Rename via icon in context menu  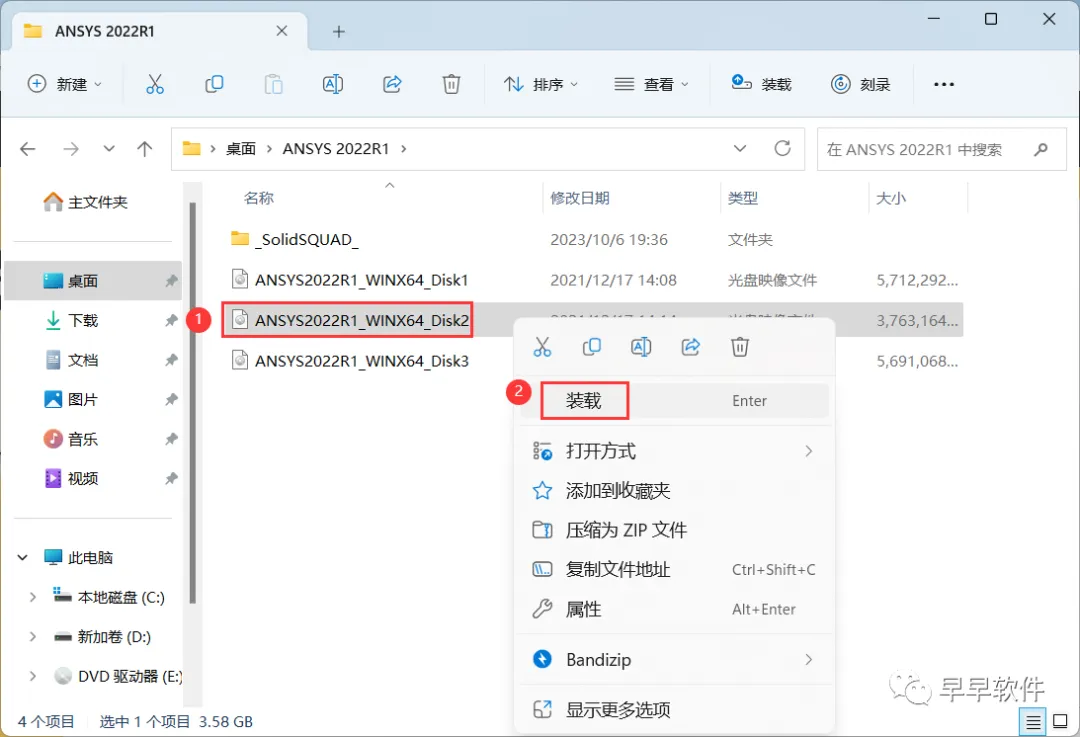(641, 346)
